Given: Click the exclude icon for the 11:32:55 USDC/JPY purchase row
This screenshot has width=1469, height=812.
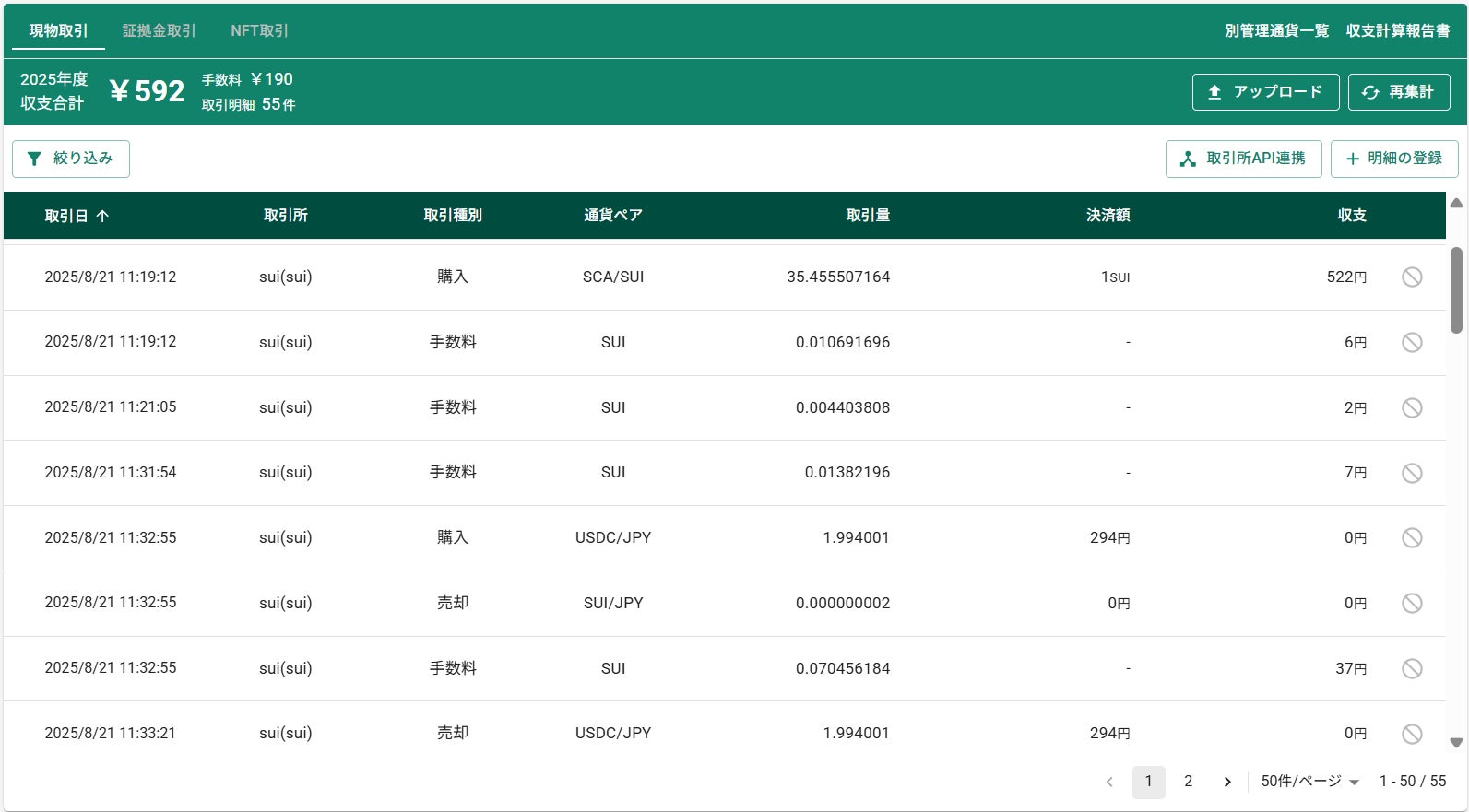Looking at the screenshot, I should 1412,538.
